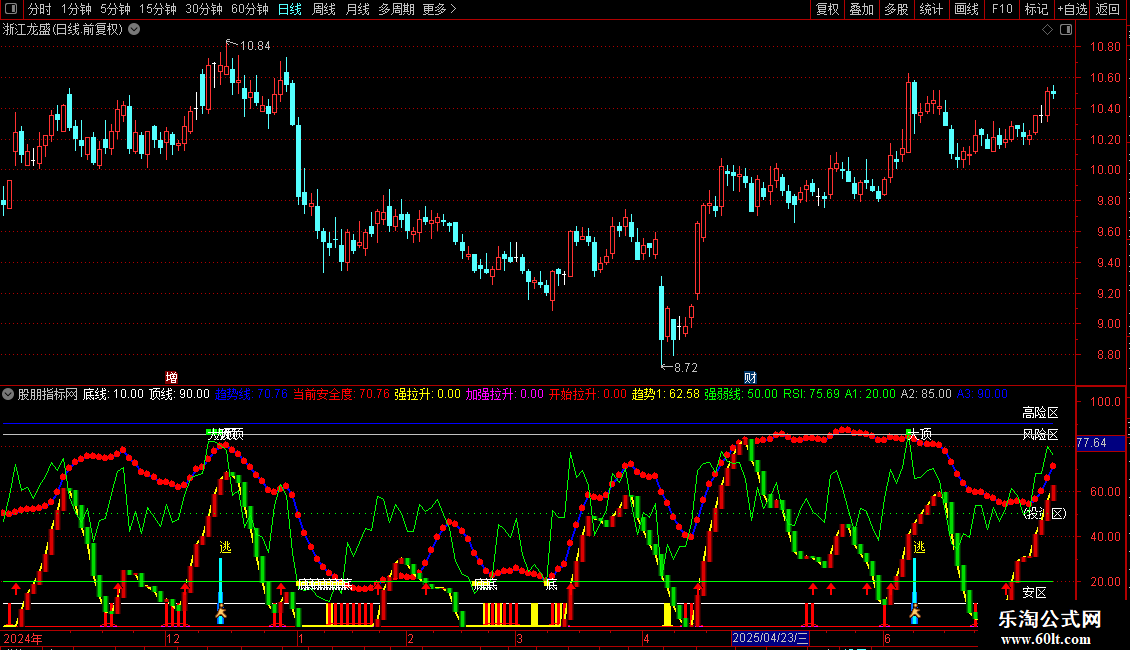Click the A3: 90.00 label
Image resolution: width=1130 pixels, height=650 pixels.
pos(982,394)
